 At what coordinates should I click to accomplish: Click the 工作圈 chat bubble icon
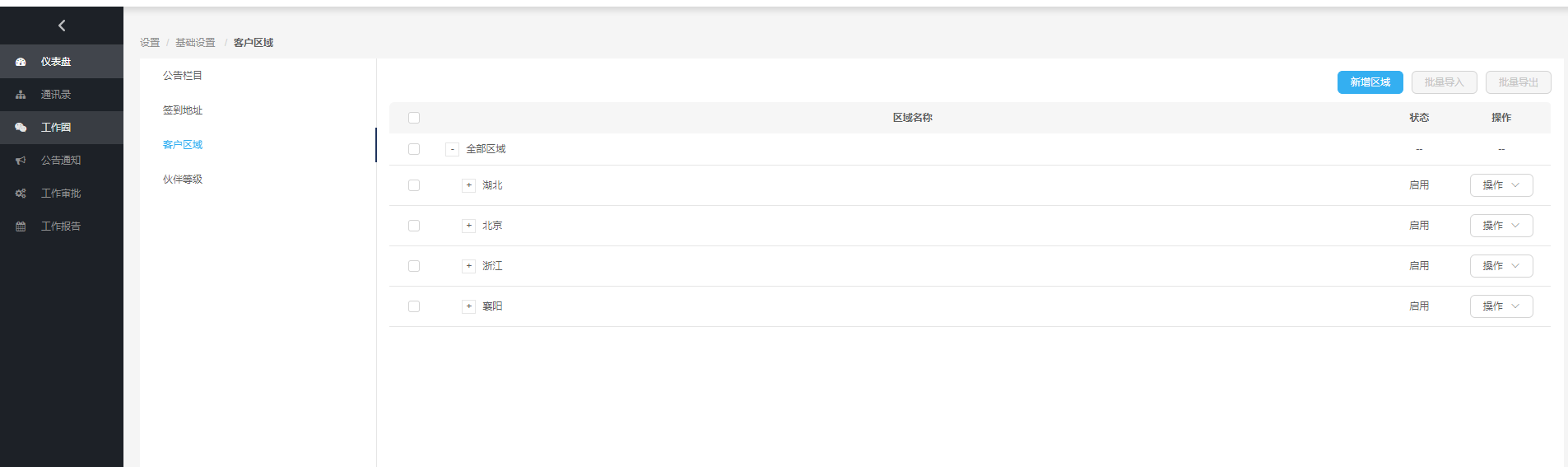click(x=21, y=128)
